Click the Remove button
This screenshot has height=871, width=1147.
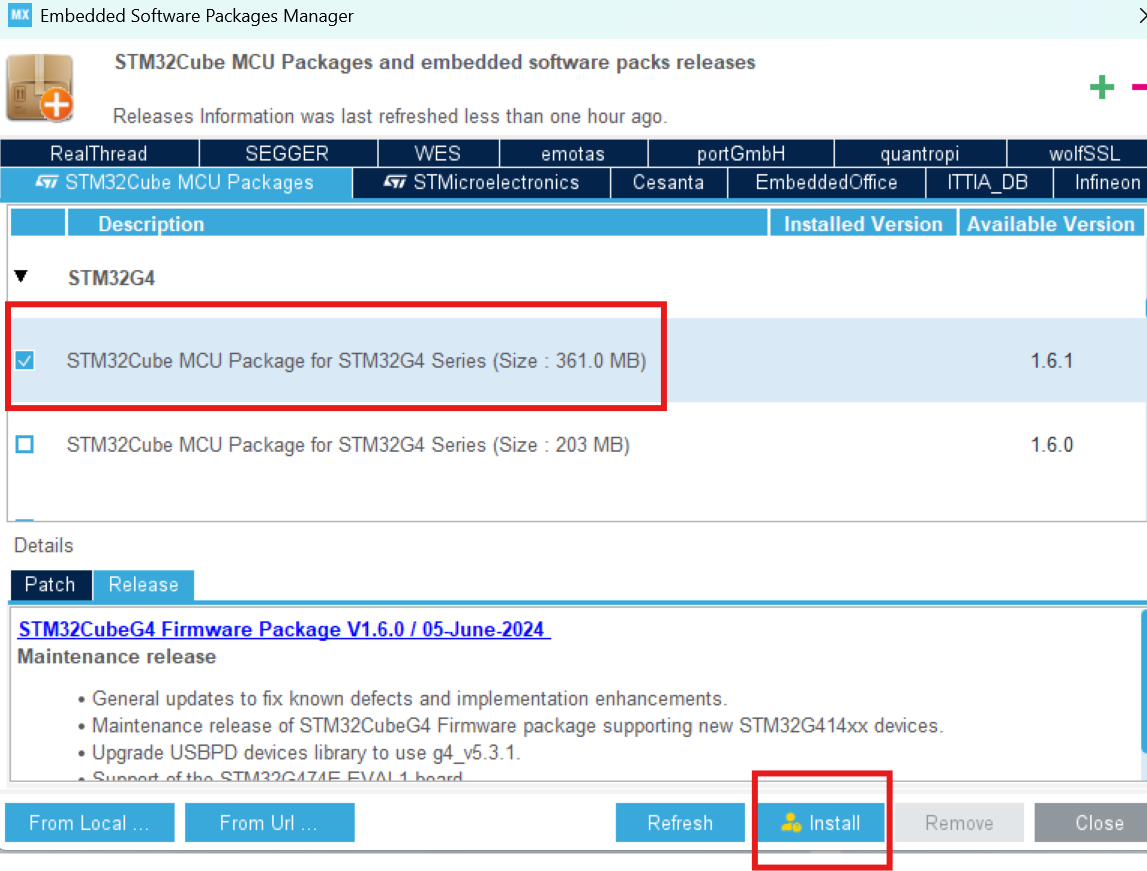pyautogui.click(x=959, y=823)
